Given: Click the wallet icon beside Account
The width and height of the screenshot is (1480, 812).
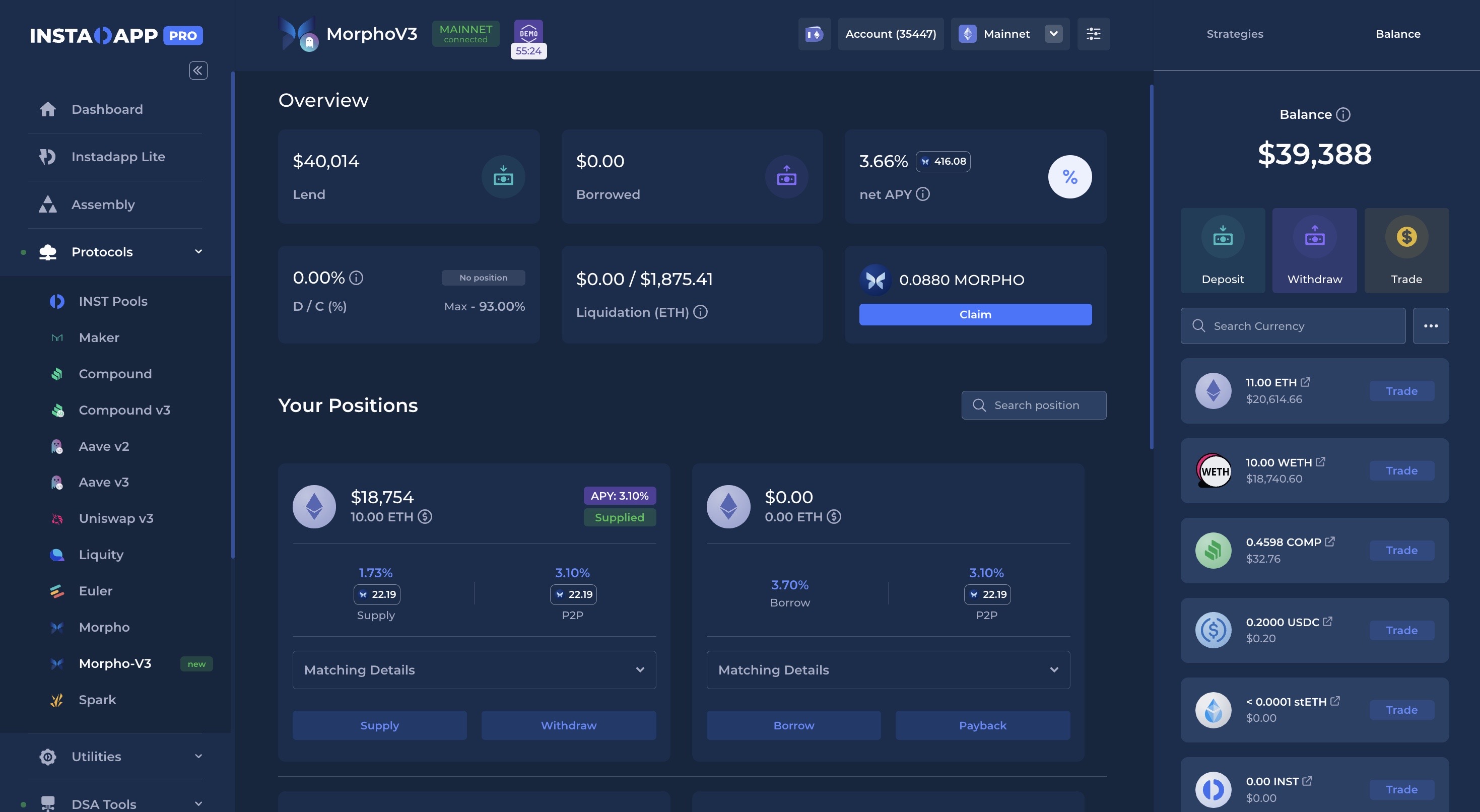Looking at the screenshot, I should 814,34.
